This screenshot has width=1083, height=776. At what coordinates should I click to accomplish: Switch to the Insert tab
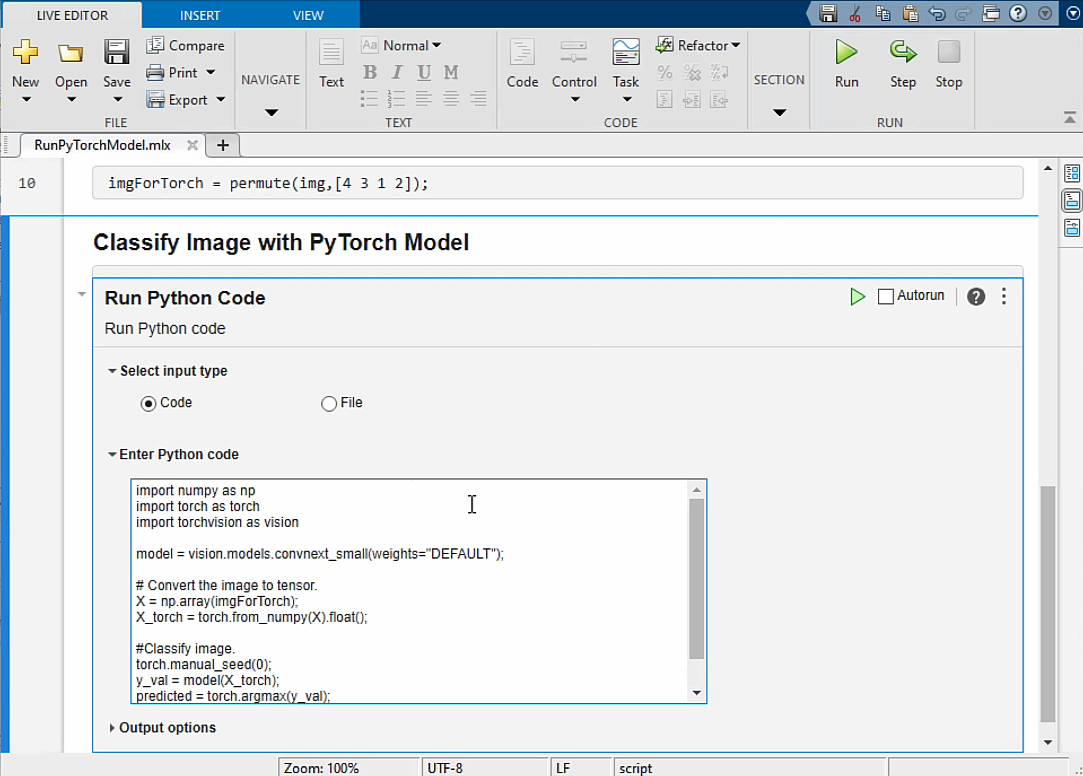[200, 15]
